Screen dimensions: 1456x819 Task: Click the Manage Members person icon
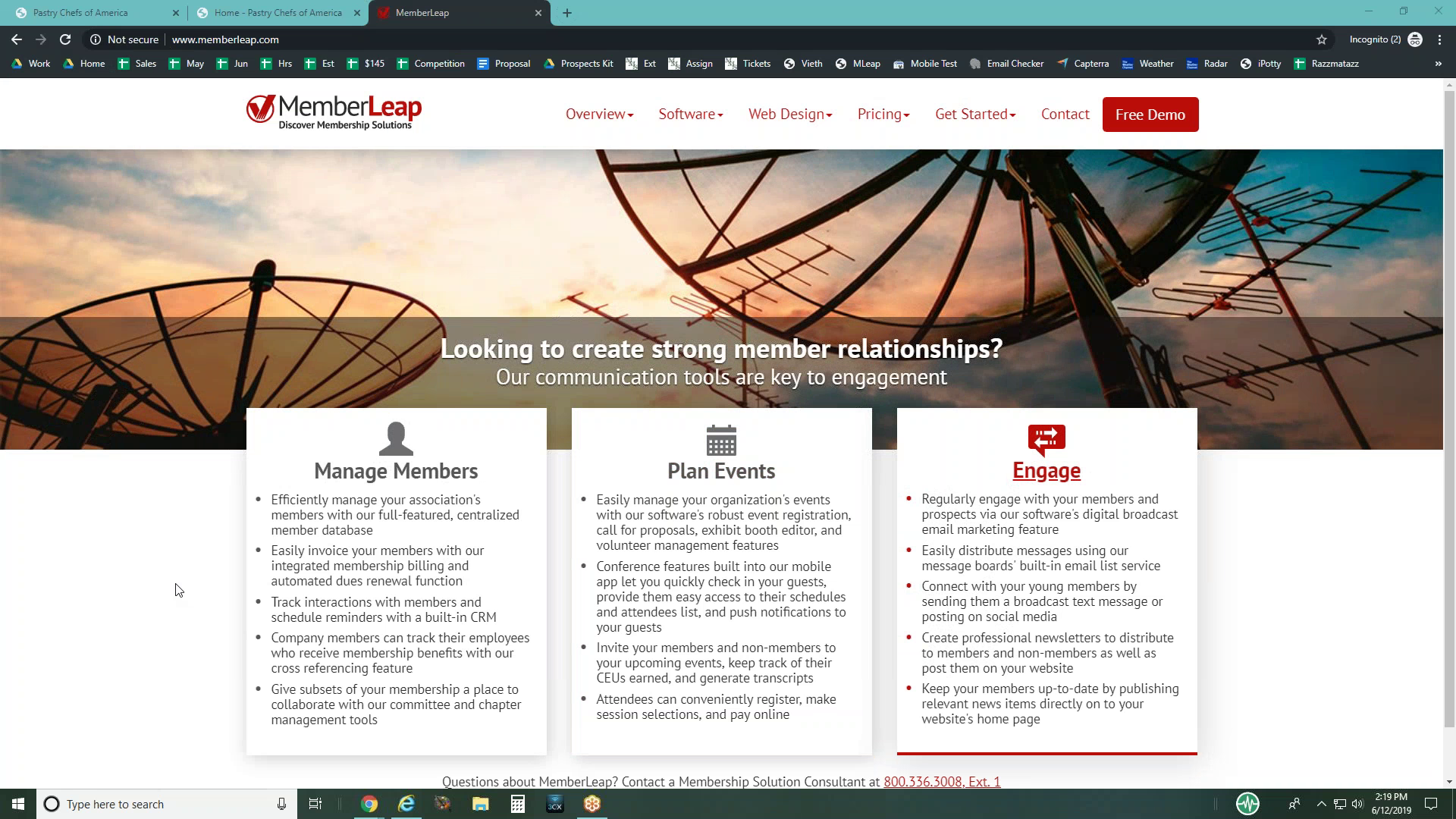click(396, 438)
